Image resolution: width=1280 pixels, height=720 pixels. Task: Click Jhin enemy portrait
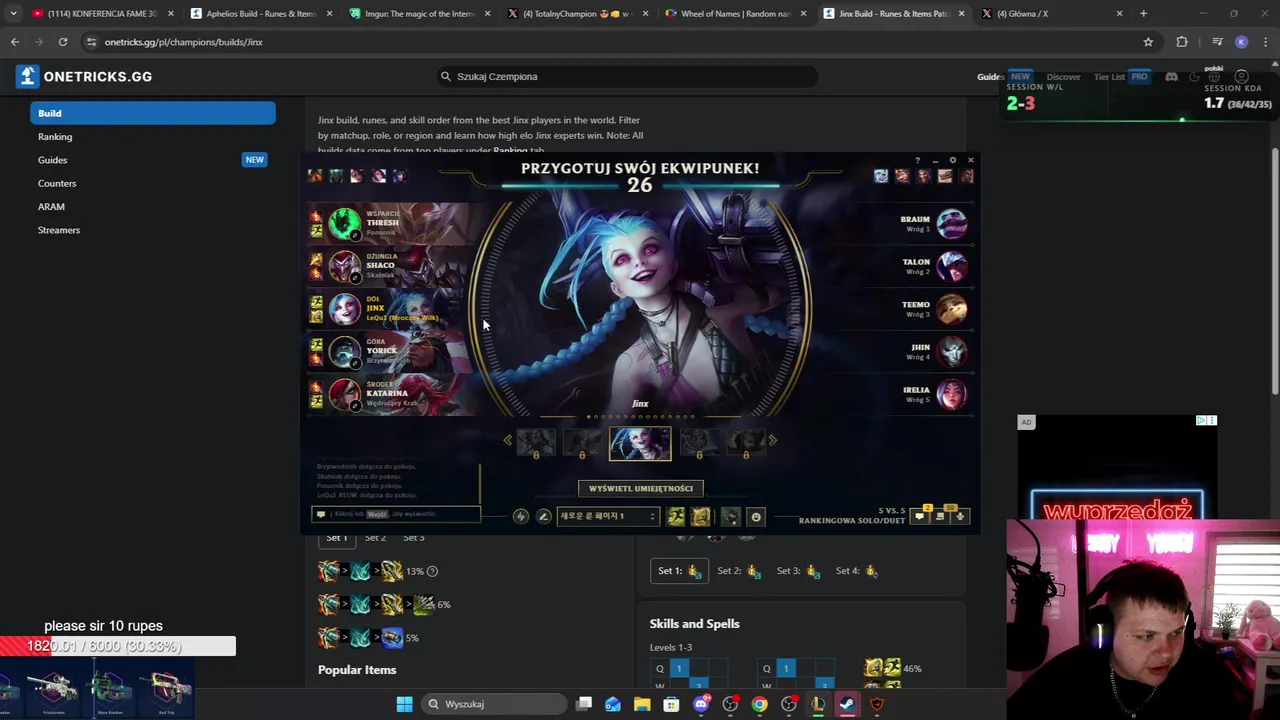coord(951,352)
